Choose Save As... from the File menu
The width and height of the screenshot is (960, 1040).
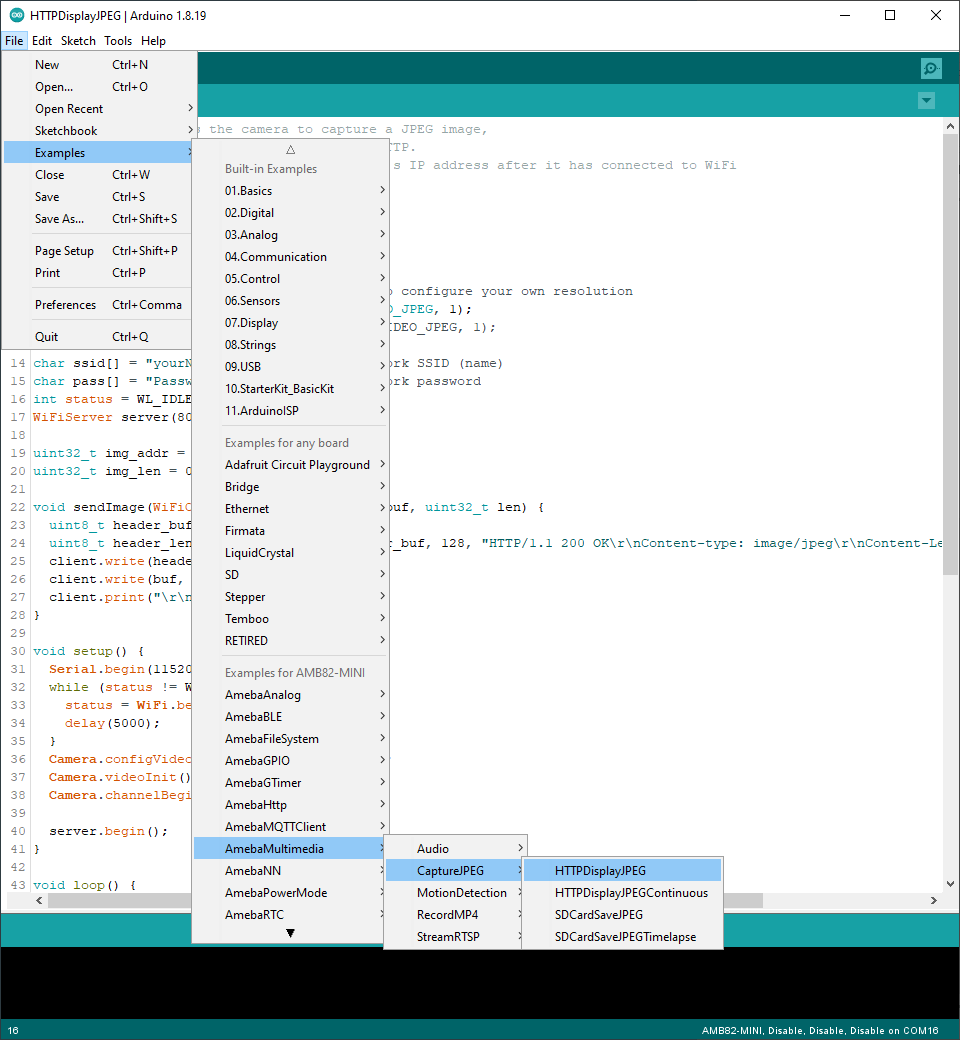(x=100, y=218)
